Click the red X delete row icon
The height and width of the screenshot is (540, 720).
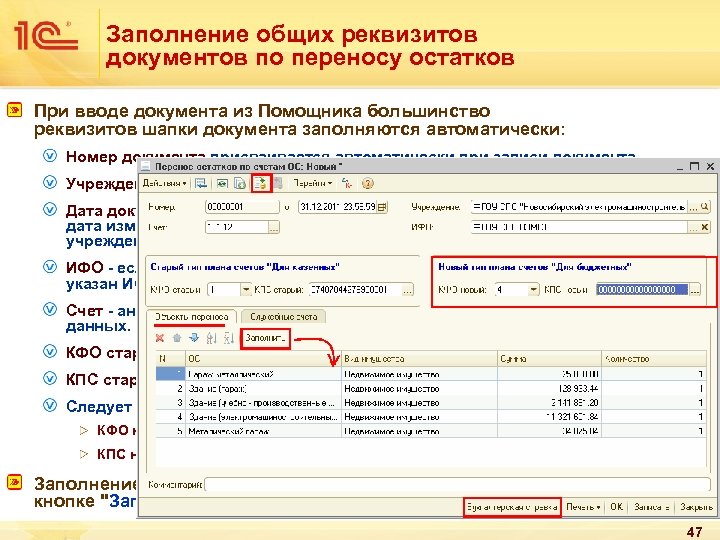click(x=160, y=338)
